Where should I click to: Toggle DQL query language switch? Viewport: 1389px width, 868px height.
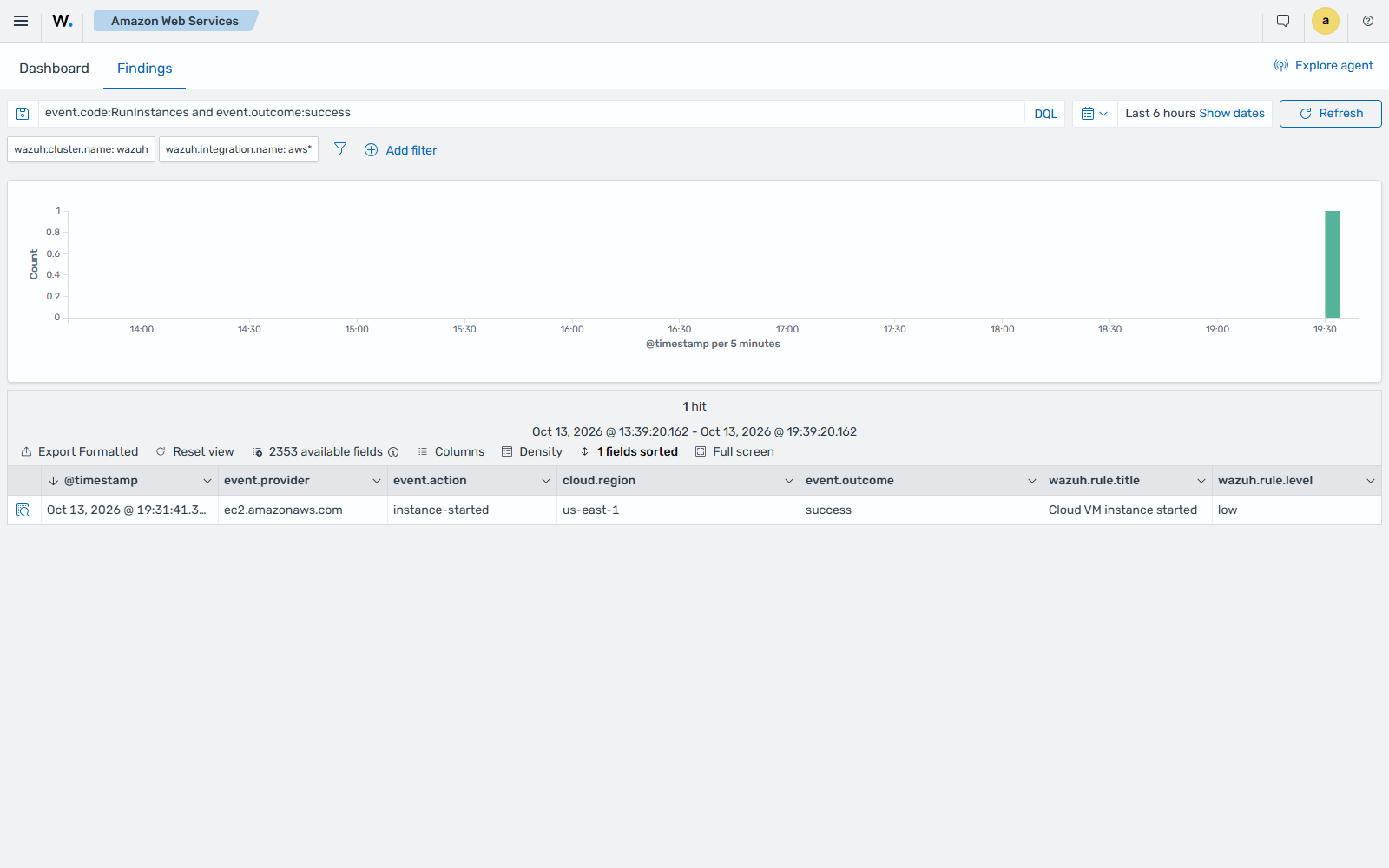1046,114
